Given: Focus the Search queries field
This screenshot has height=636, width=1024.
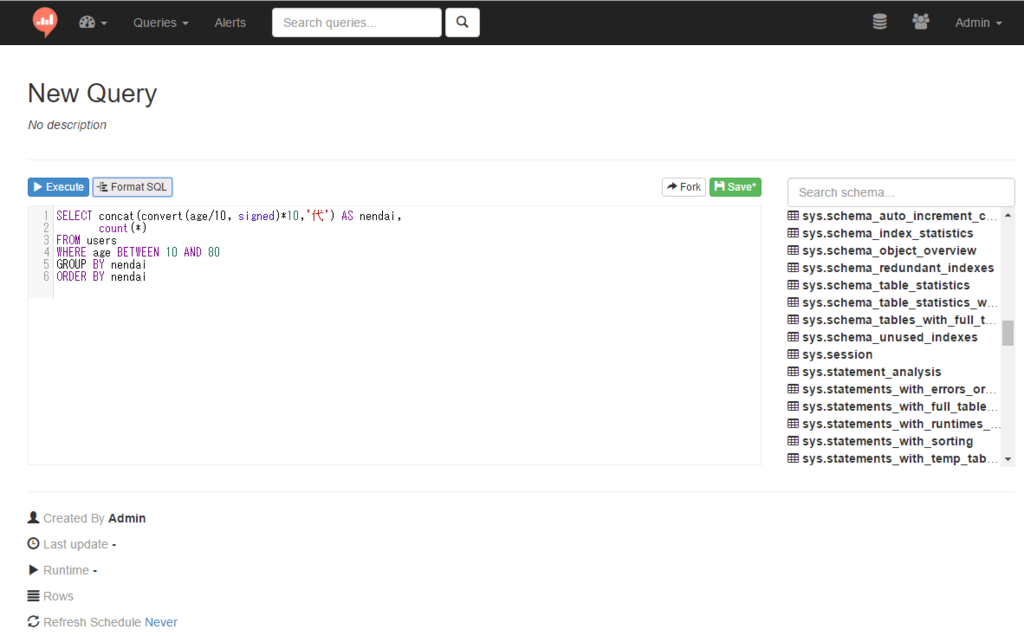Looking at the screenshot, I should click(357, 22).
